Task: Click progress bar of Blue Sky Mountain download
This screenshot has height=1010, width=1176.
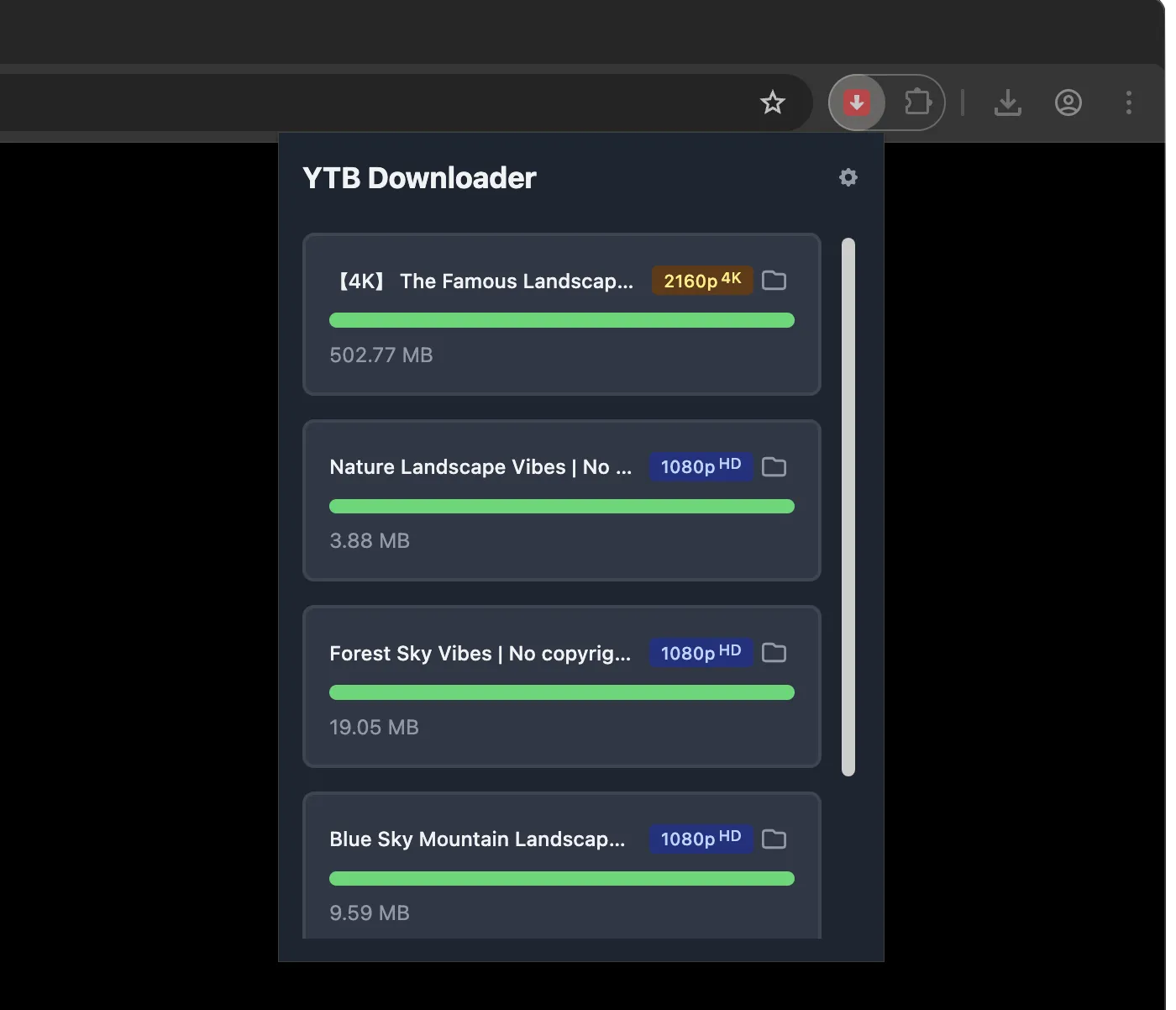Action: [x=562, y=878]
